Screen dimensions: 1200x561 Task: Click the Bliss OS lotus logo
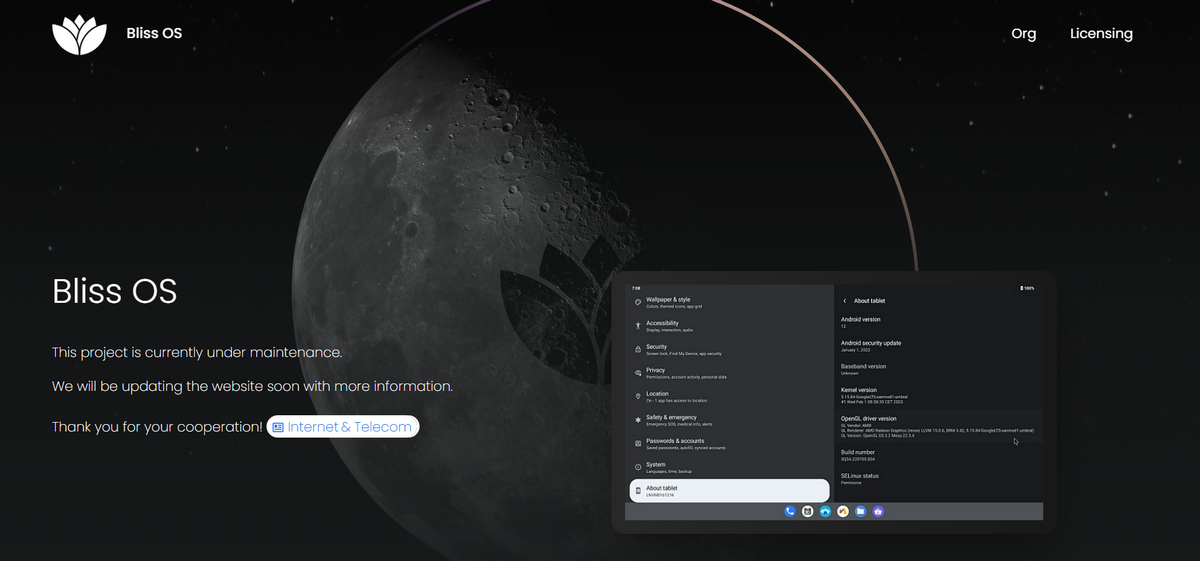pos(79,34)
